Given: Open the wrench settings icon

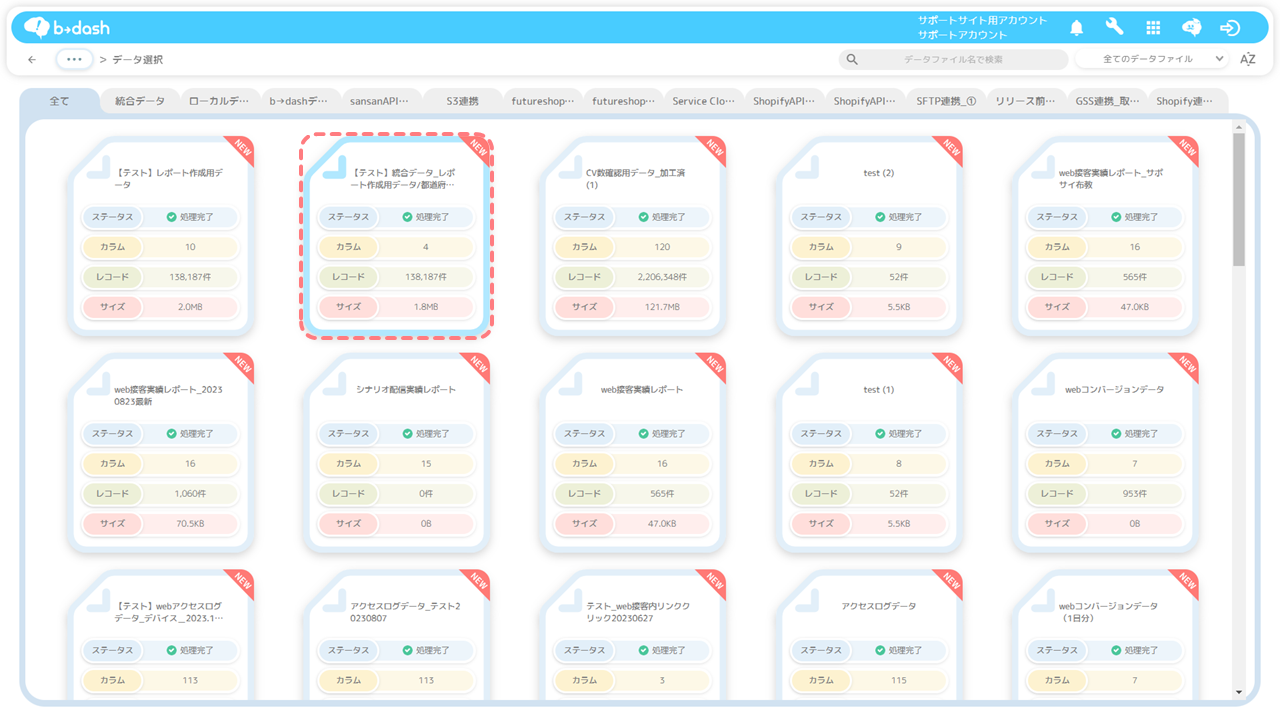Looking at the screenshot, I should point(1114,27).
